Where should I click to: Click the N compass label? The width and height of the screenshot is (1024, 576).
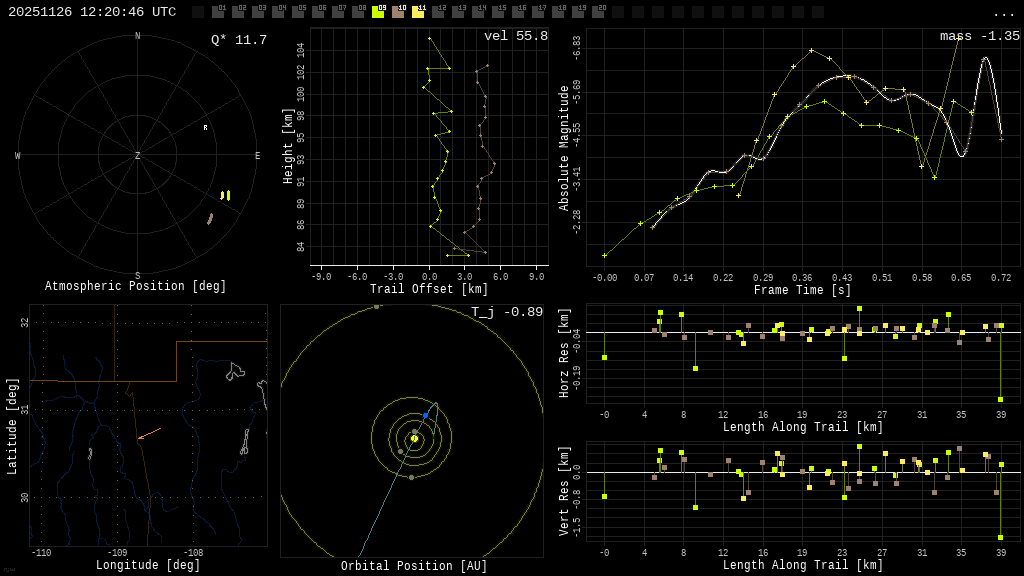click(137, 36)
